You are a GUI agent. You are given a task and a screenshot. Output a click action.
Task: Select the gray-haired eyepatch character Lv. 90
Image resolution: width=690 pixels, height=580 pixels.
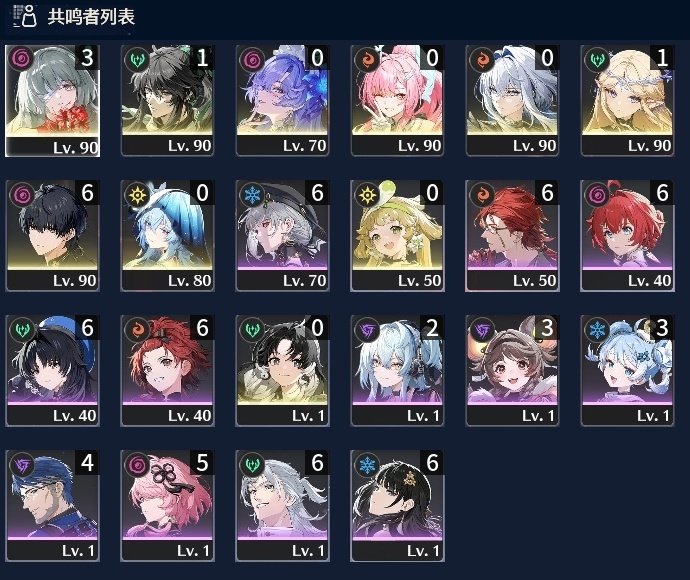[52, 101]
